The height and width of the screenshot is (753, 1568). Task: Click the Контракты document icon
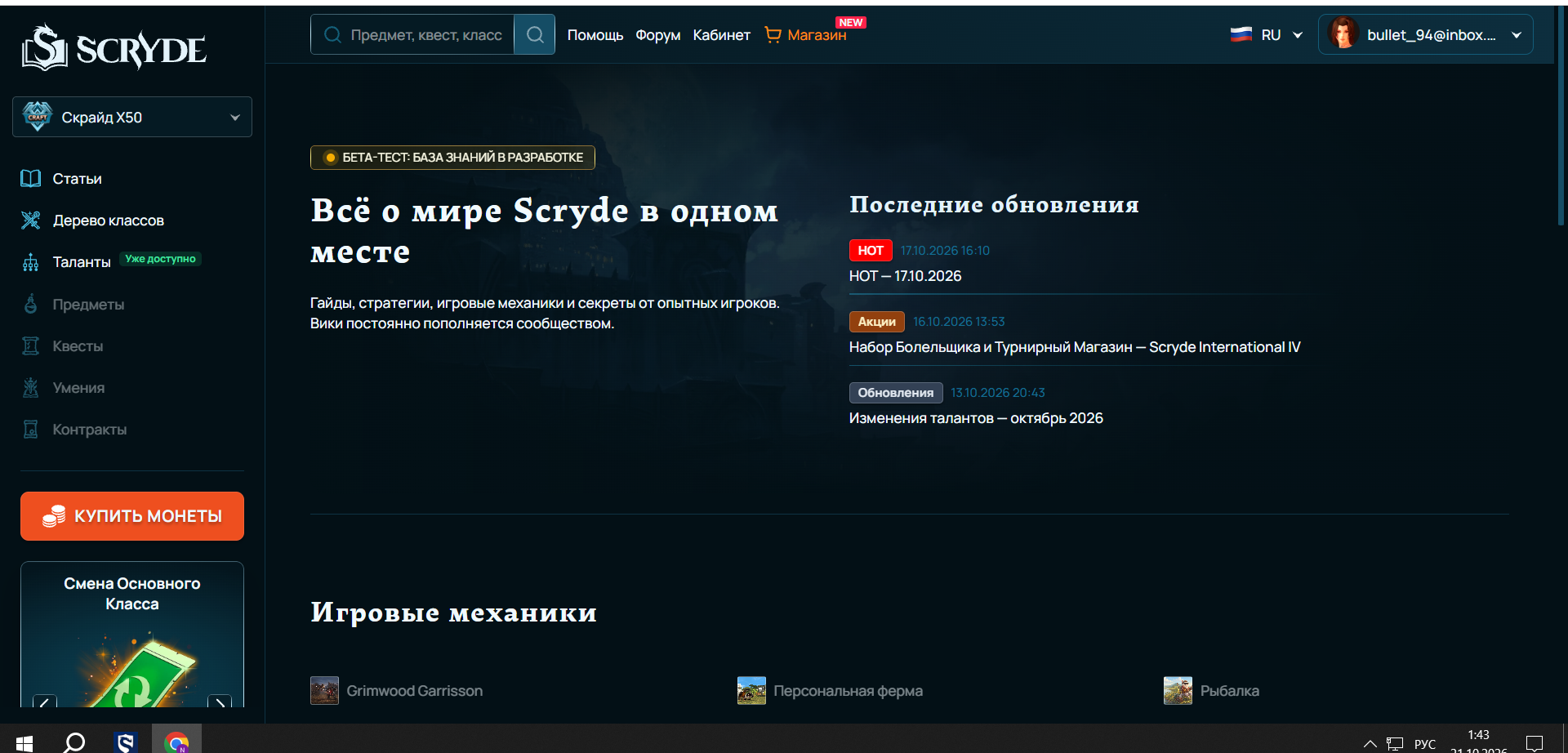[31, 430]
